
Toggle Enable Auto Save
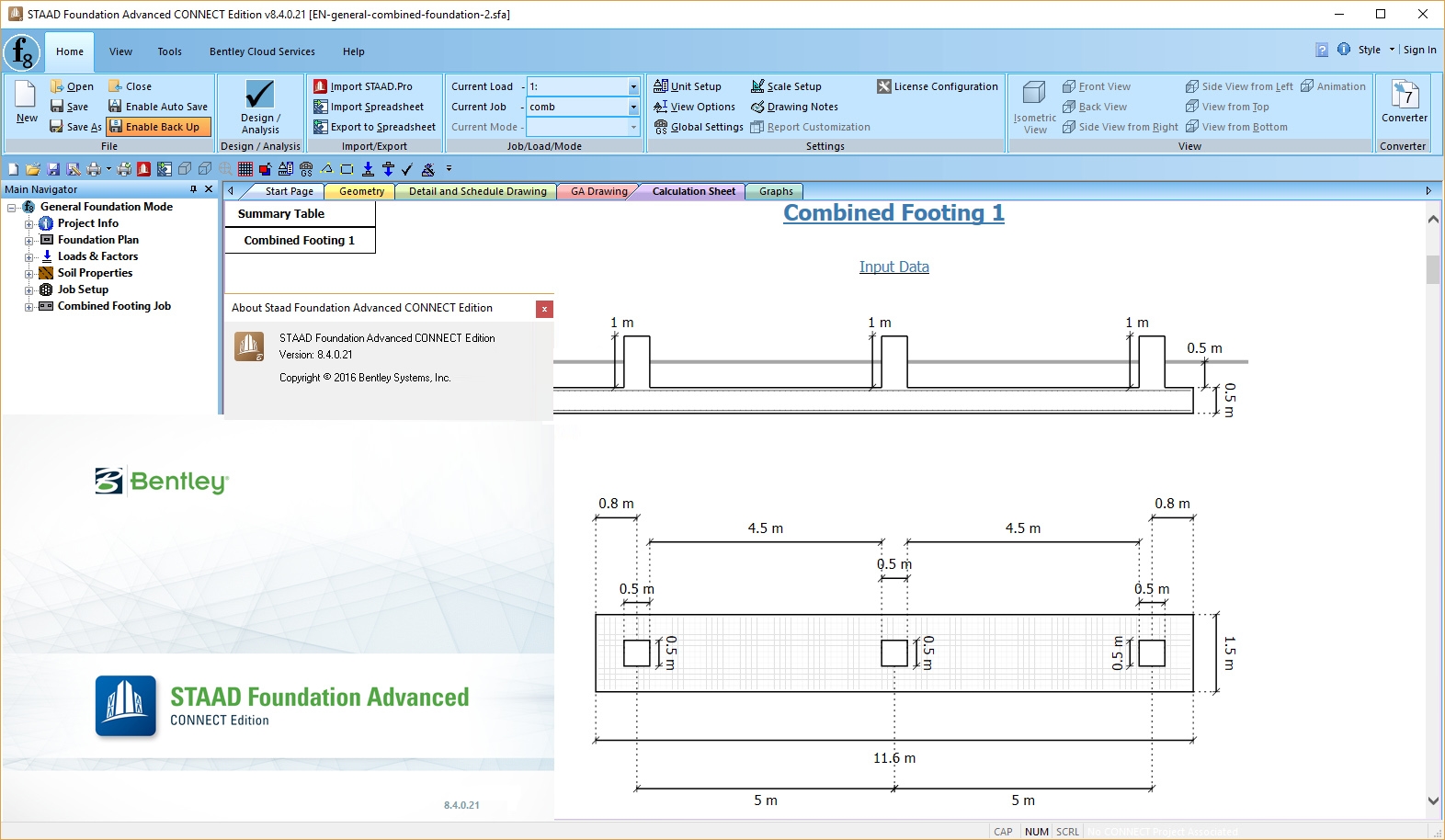pyautogui.click(x=158, y=107)
